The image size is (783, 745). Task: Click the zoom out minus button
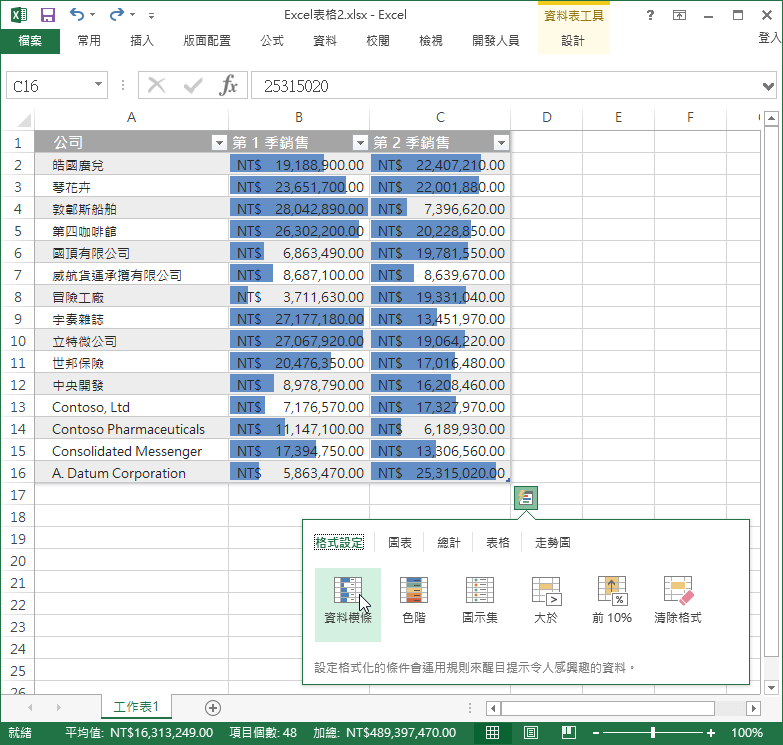pyautogui.click(x=596, y=733)
